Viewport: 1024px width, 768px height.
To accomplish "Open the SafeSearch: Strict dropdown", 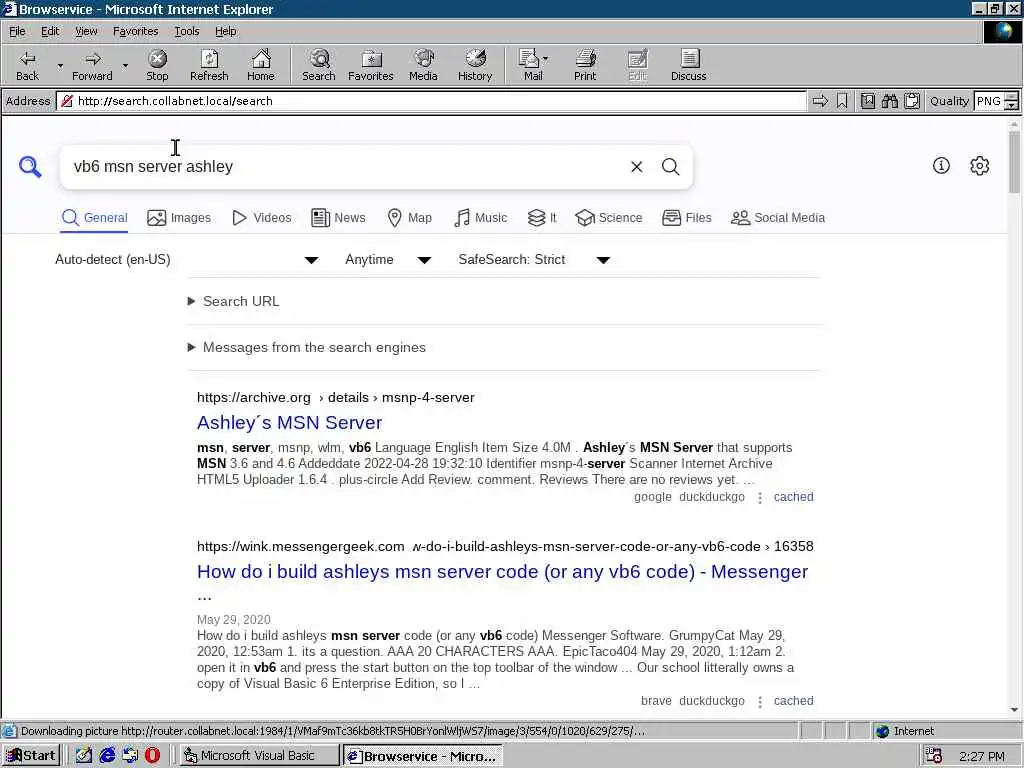I will point(534,260).
